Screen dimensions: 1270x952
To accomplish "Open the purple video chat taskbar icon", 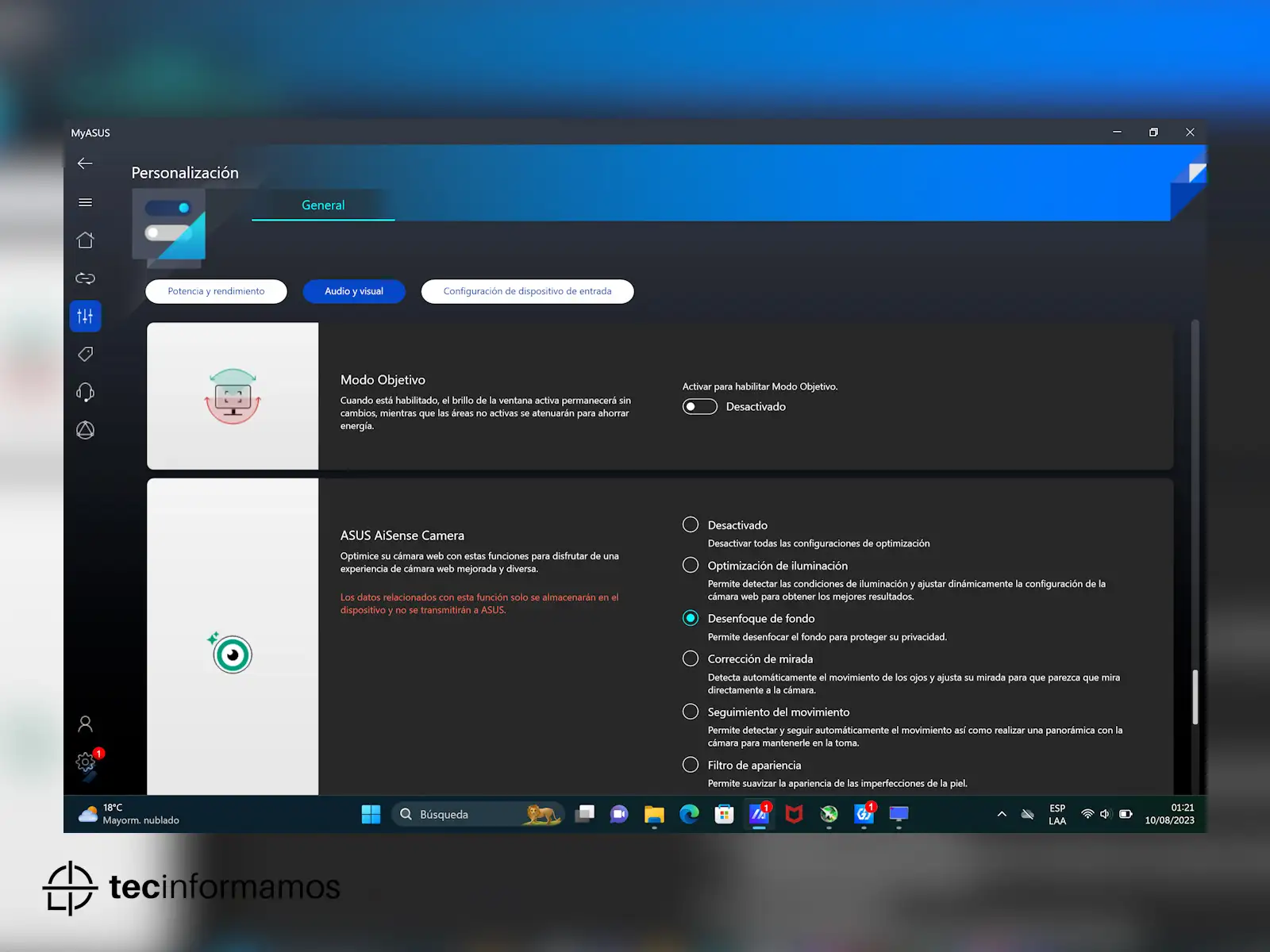I will pos(619,814).
